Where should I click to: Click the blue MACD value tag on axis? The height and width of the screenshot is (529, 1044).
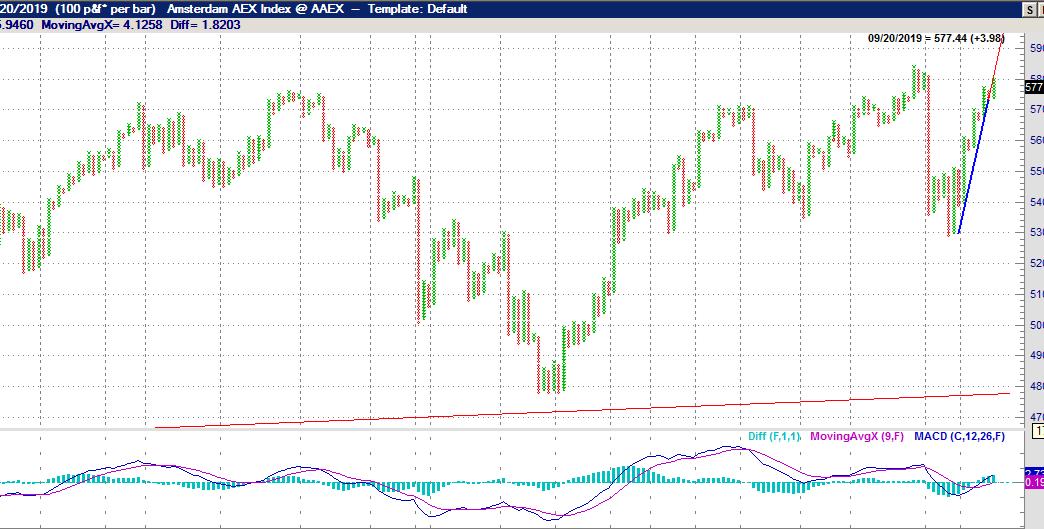click(x=1034, y=473)
